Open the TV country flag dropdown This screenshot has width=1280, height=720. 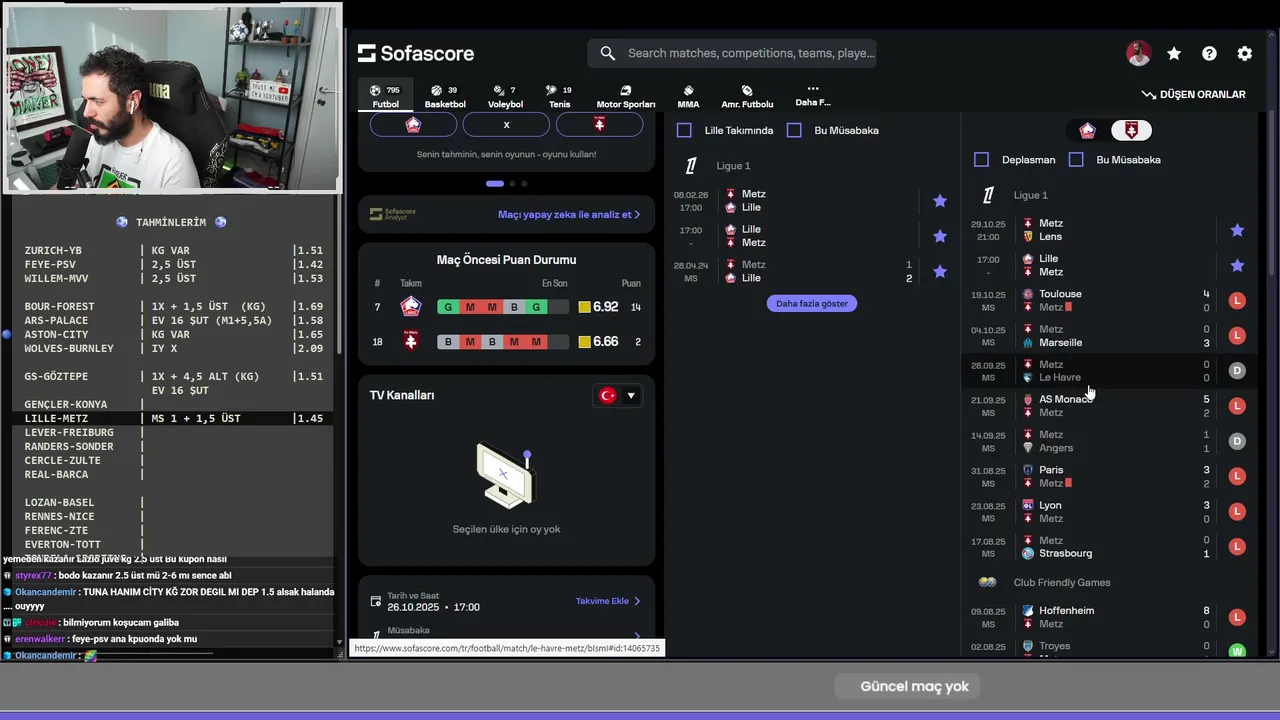point(618,395)
